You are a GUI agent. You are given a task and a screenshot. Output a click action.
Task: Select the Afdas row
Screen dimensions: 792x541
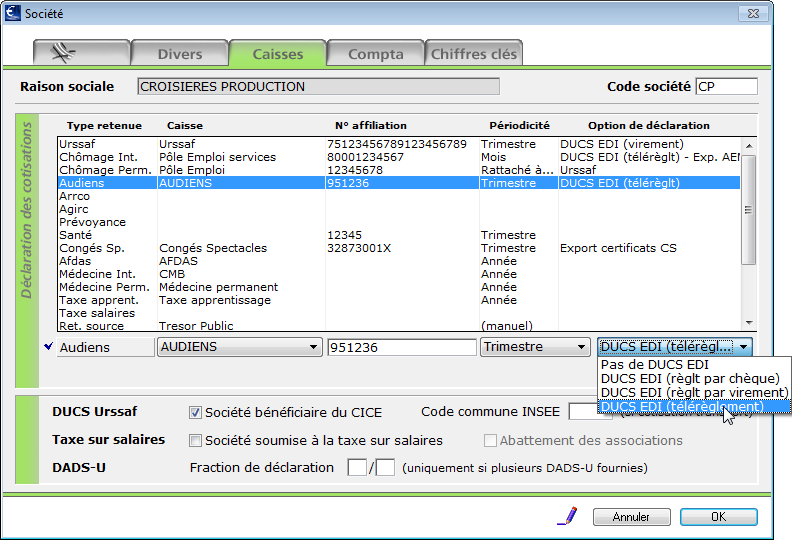coord(399,261)
